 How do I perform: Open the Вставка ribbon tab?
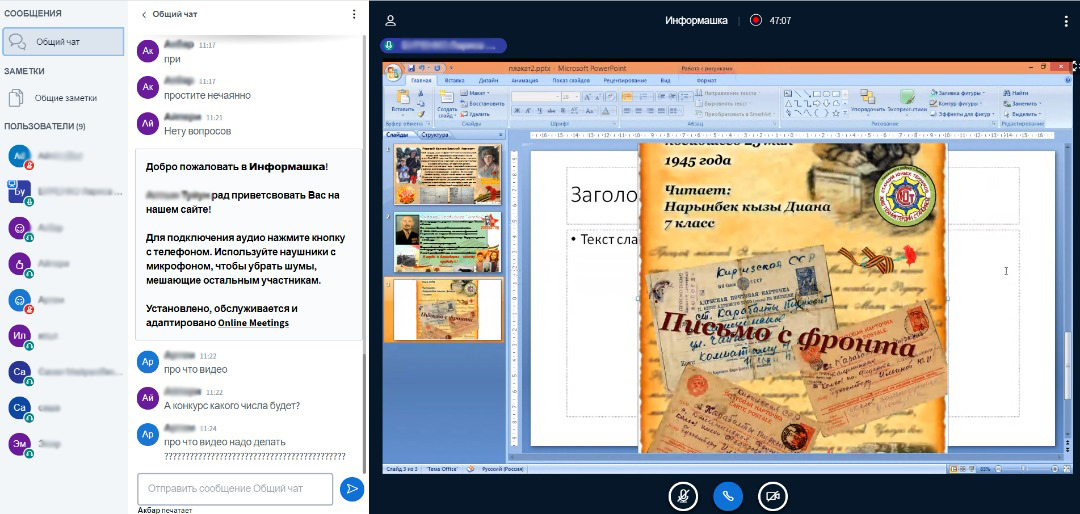click(x=454, y=79)
